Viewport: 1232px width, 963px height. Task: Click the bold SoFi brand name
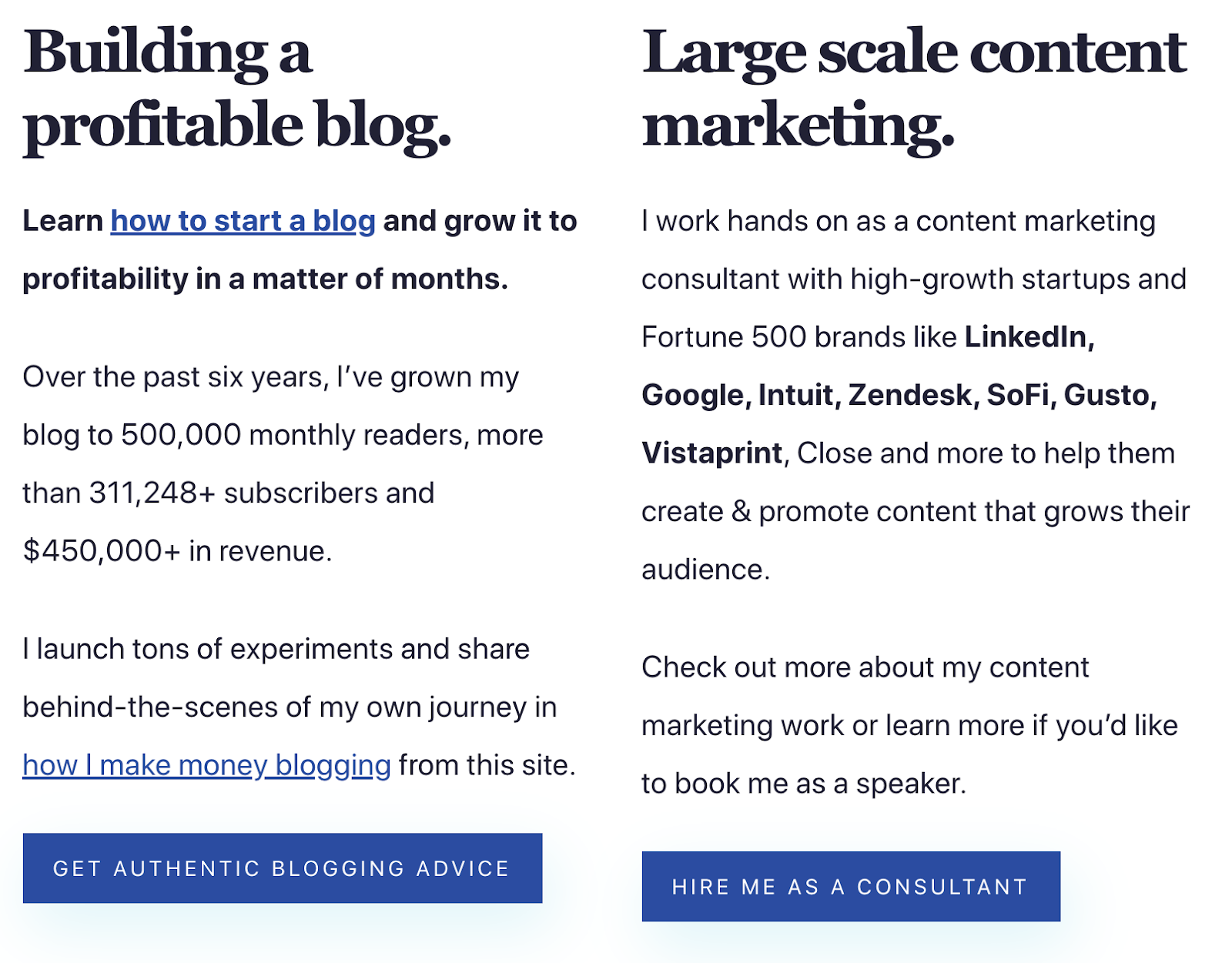1019,396
